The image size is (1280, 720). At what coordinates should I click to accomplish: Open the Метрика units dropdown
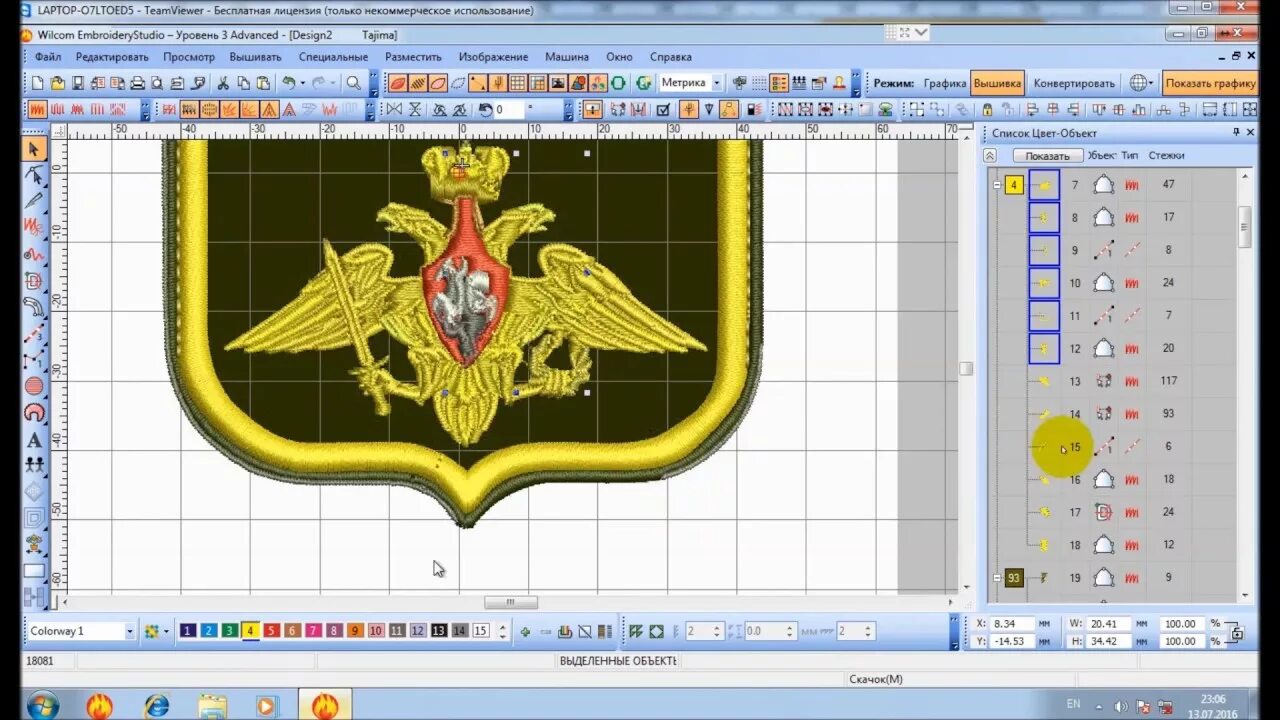tap(716, 84)
